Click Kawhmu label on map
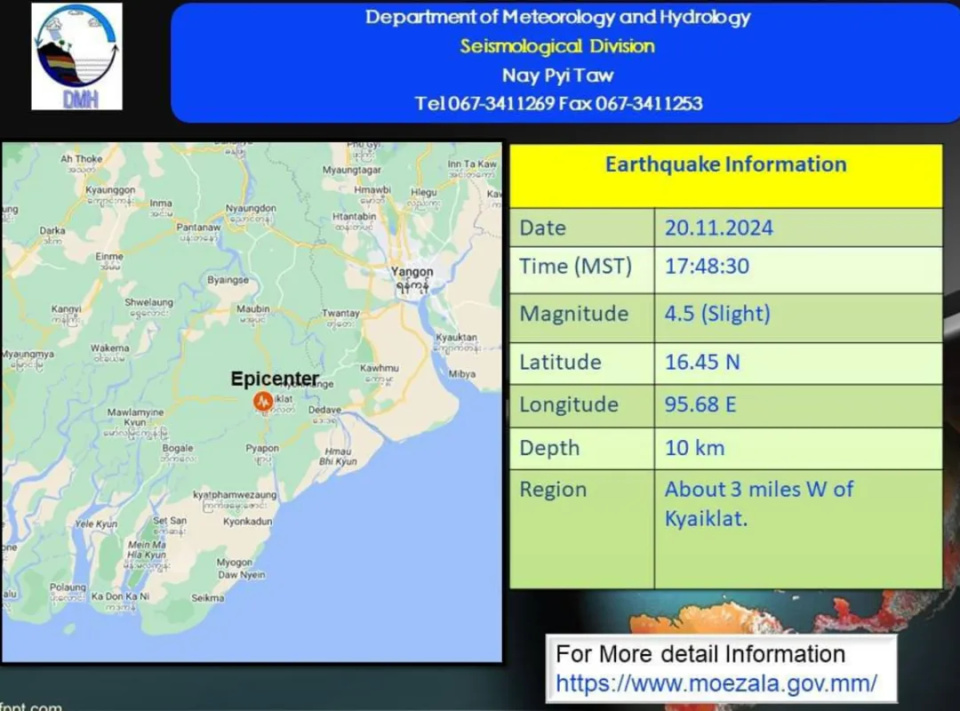The width and height of the screenshot is (960, 711). [379, 368]
